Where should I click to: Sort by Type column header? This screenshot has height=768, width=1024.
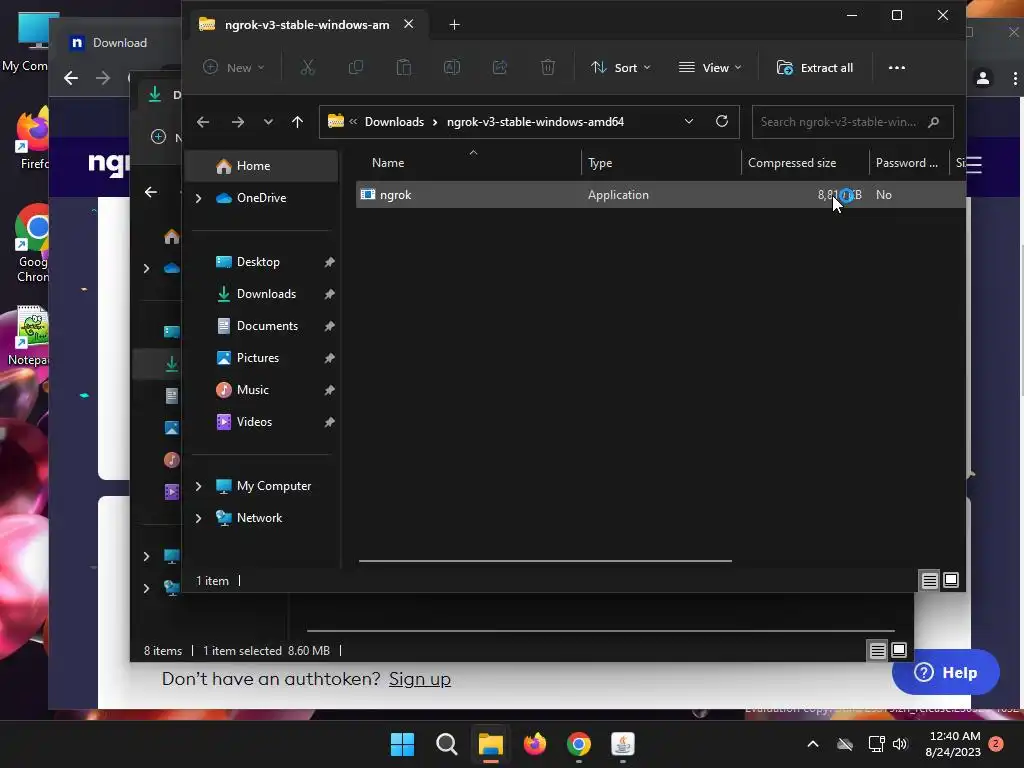tap(600, 163)
